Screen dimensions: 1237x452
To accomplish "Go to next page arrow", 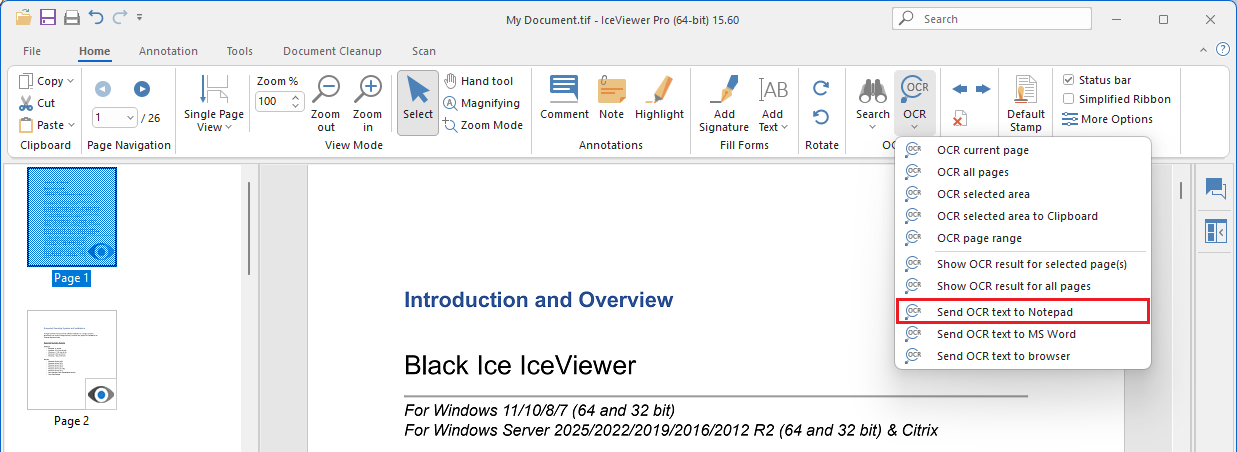I will (142, 89).
